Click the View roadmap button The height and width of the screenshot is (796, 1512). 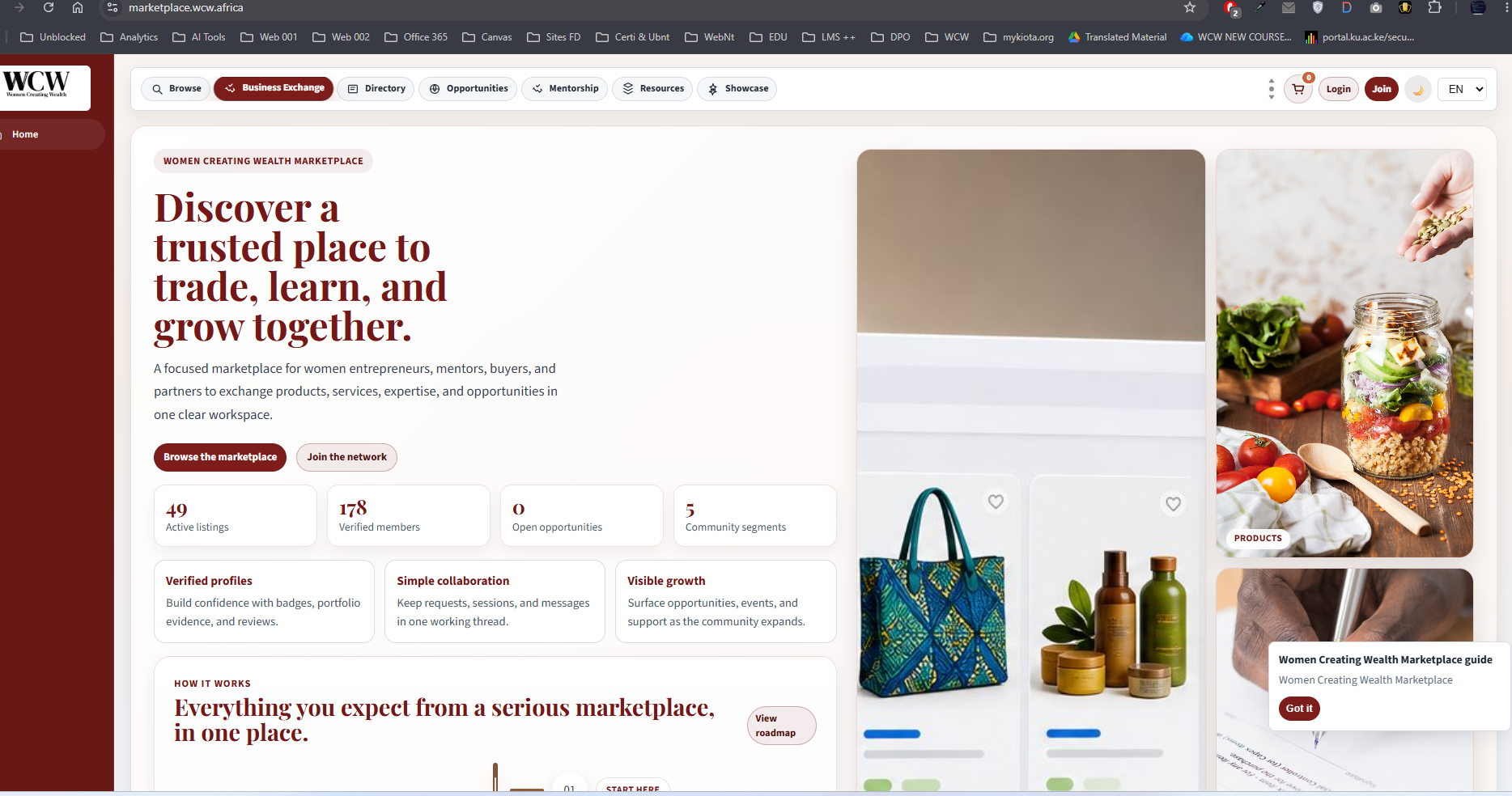(781, 726)
